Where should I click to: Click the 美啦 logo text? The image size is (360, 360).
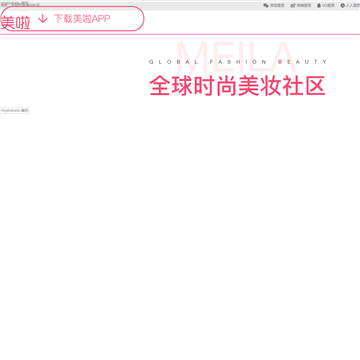pos(16,23)
